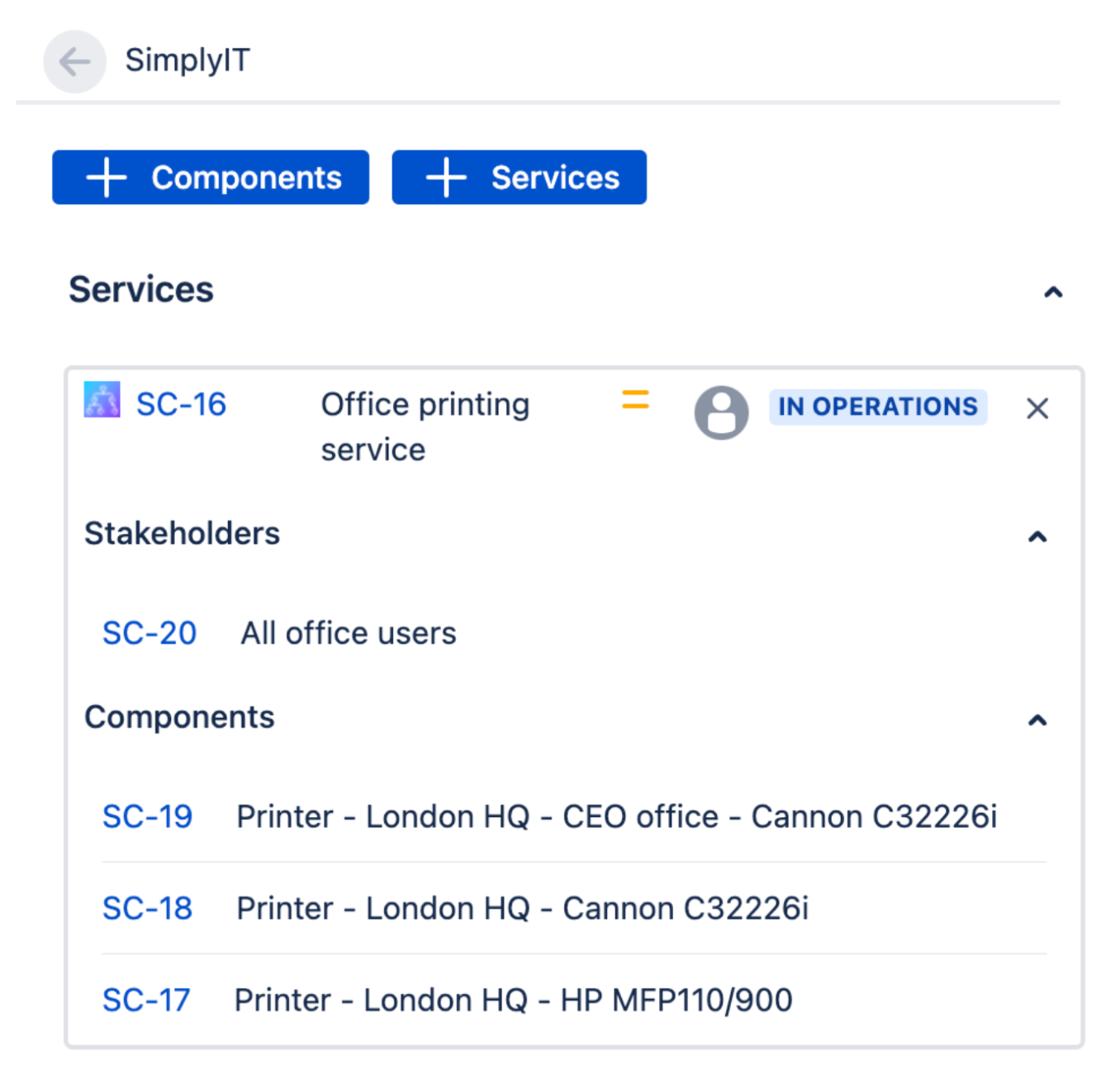Viewport: 1120px width, 1089px height.
Task: Select Office printing service summary text
Action: 425,426
